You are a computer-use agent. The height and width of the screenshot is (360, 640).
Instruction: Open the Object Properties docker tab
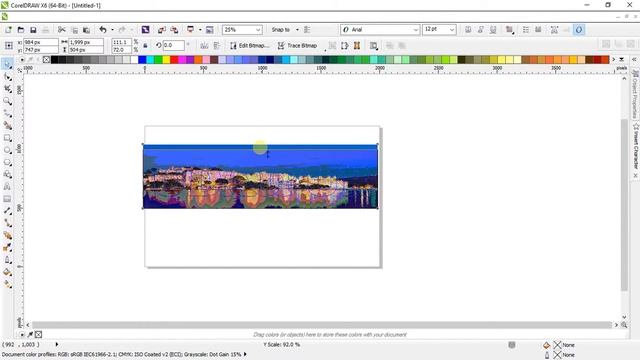(x=635, y=94)
